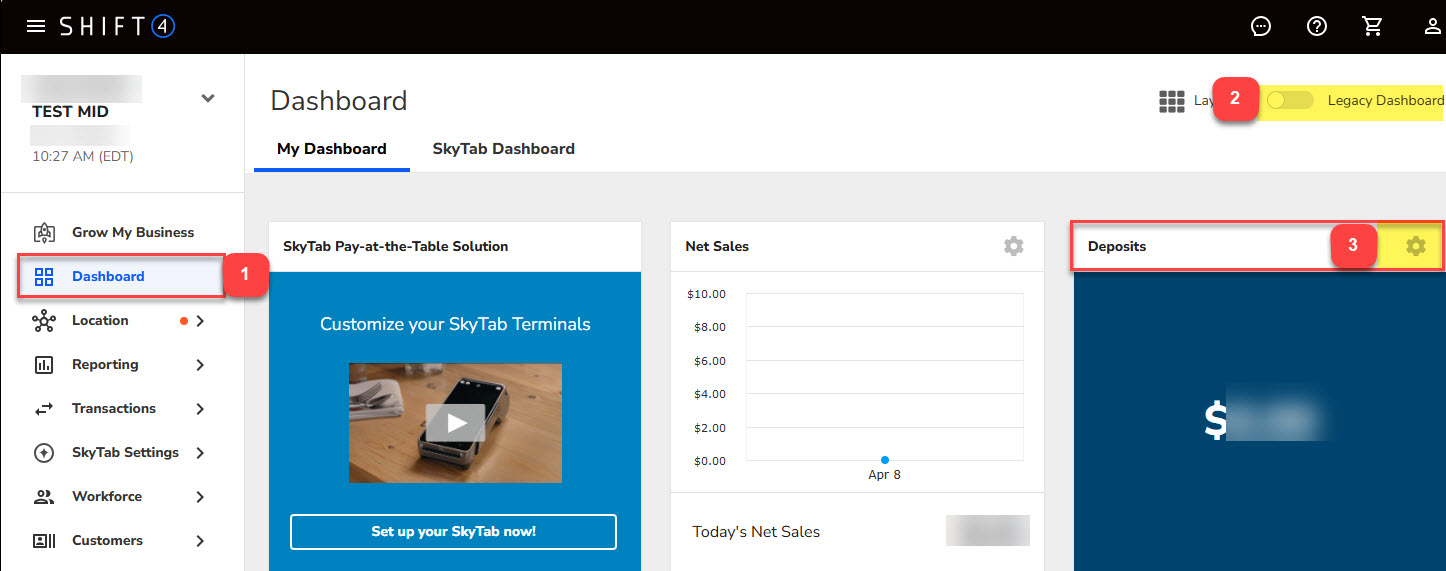Expand the Reporting submenu chevron
1446x571 pixels.
pyautogui.click(x=200, y=365)
